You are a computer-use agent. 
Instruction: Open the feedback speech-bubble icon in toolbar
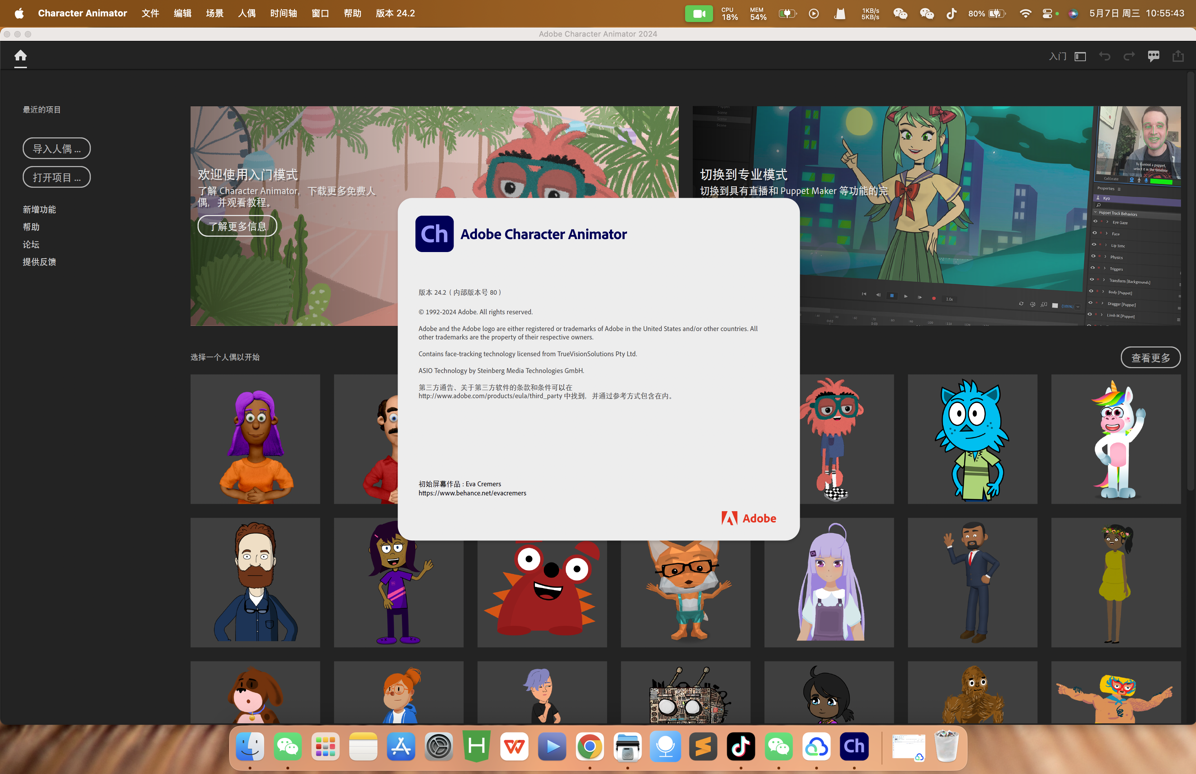(1153, 56)
